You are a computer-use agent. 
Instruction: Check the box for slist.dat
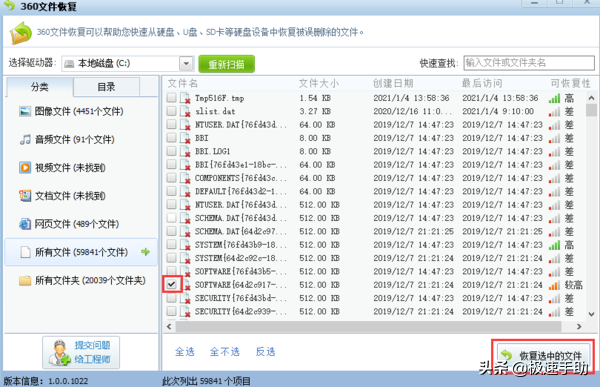pyautogui.click(x=171, y=111)
